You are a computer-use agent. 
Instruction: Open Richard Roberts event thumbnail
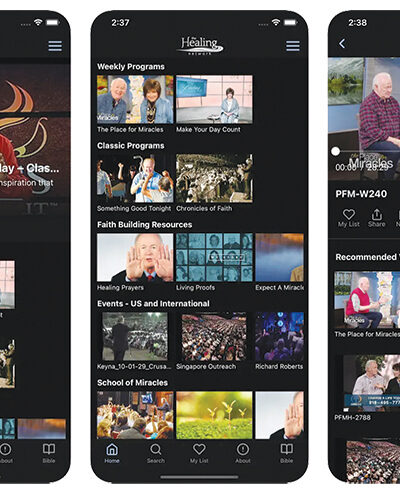[x=280, y=336]
